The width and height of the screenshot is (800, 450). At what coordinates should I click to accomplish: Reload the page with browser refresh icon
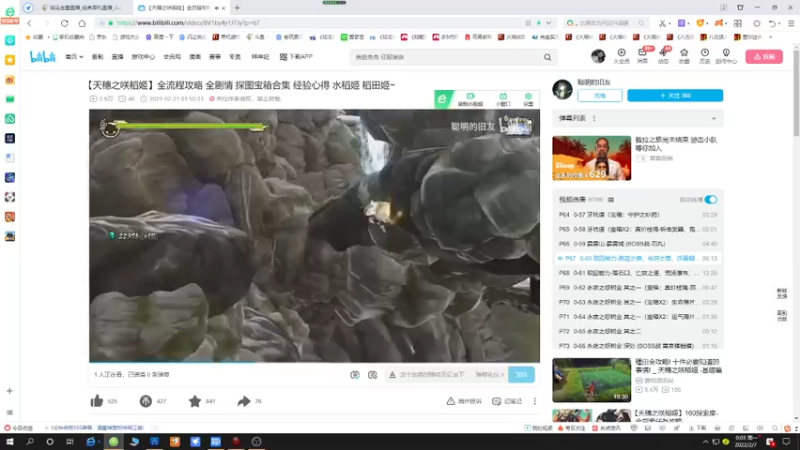(x=64, y=23)
